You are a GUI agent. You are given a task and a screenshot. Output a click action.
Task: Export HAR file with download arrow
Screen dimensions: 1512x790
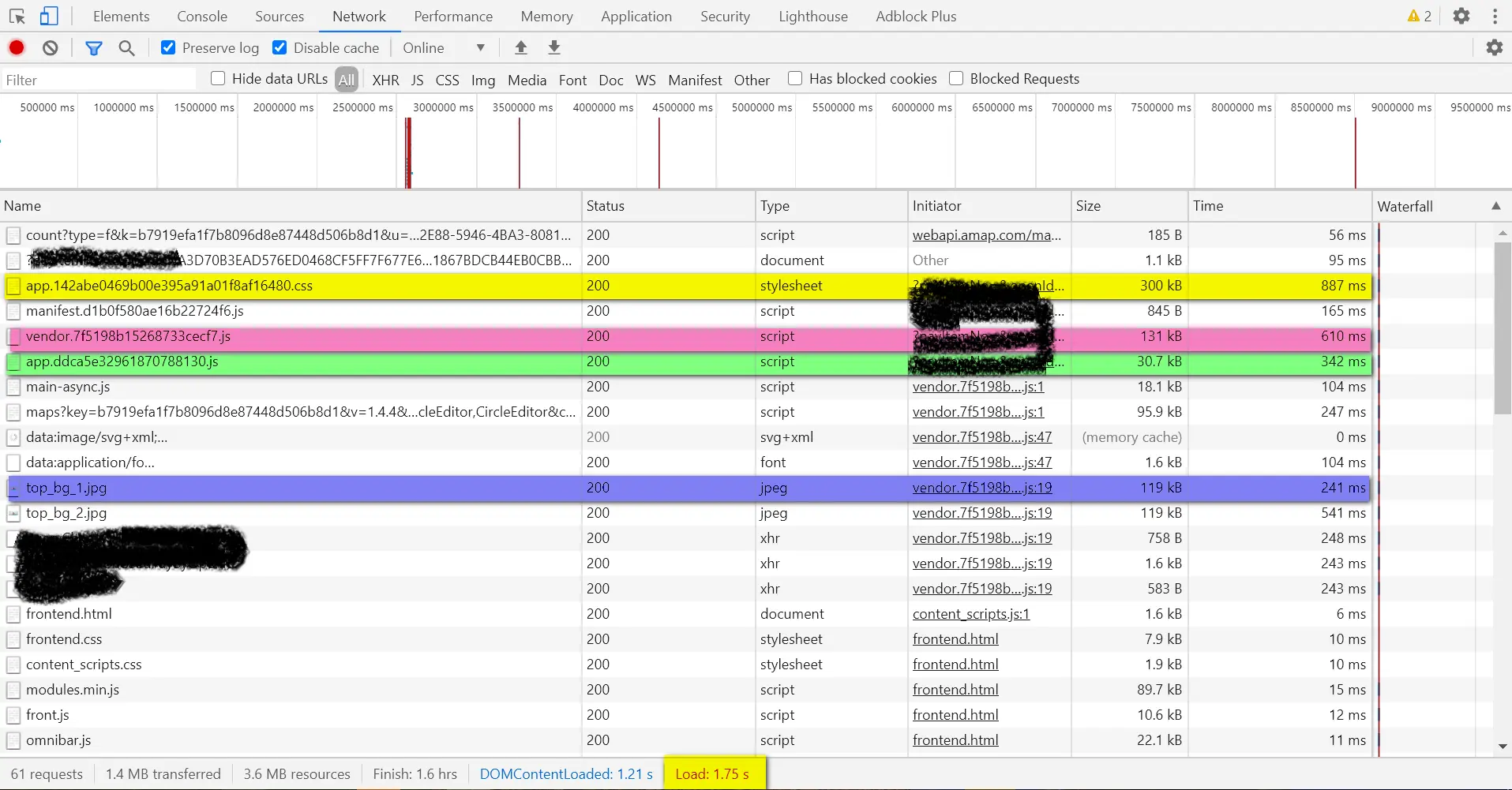(554, 47)
